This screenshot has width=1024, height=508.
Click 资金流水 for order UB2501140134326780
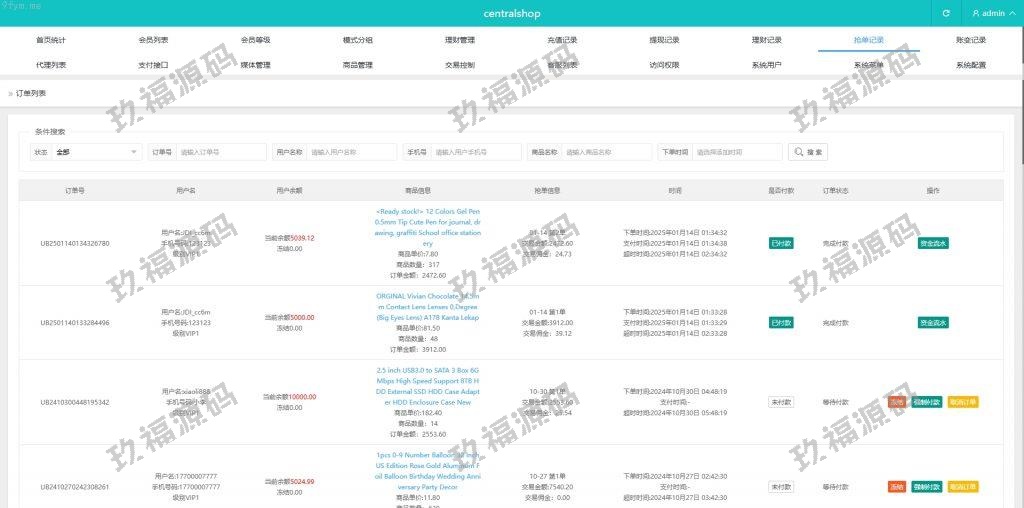coord(933,243)
